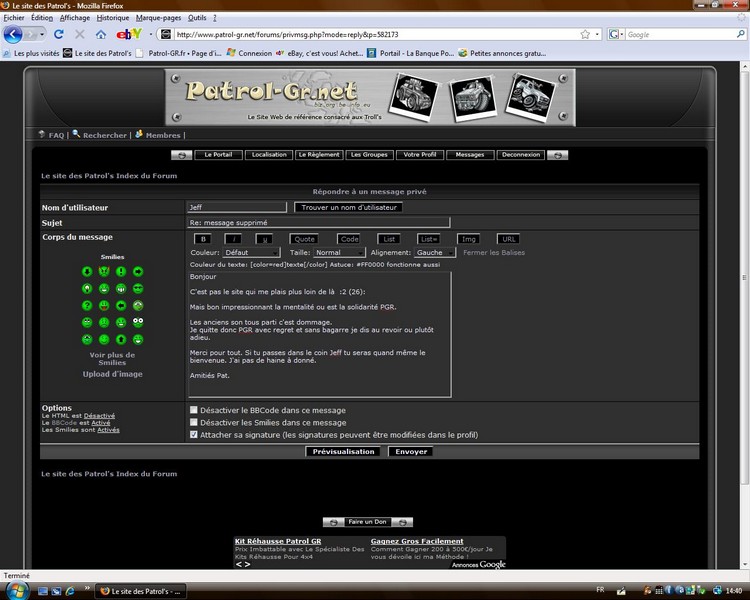750x600 pixels.
Task: Click the Faire un Don button
Action: 367,522
